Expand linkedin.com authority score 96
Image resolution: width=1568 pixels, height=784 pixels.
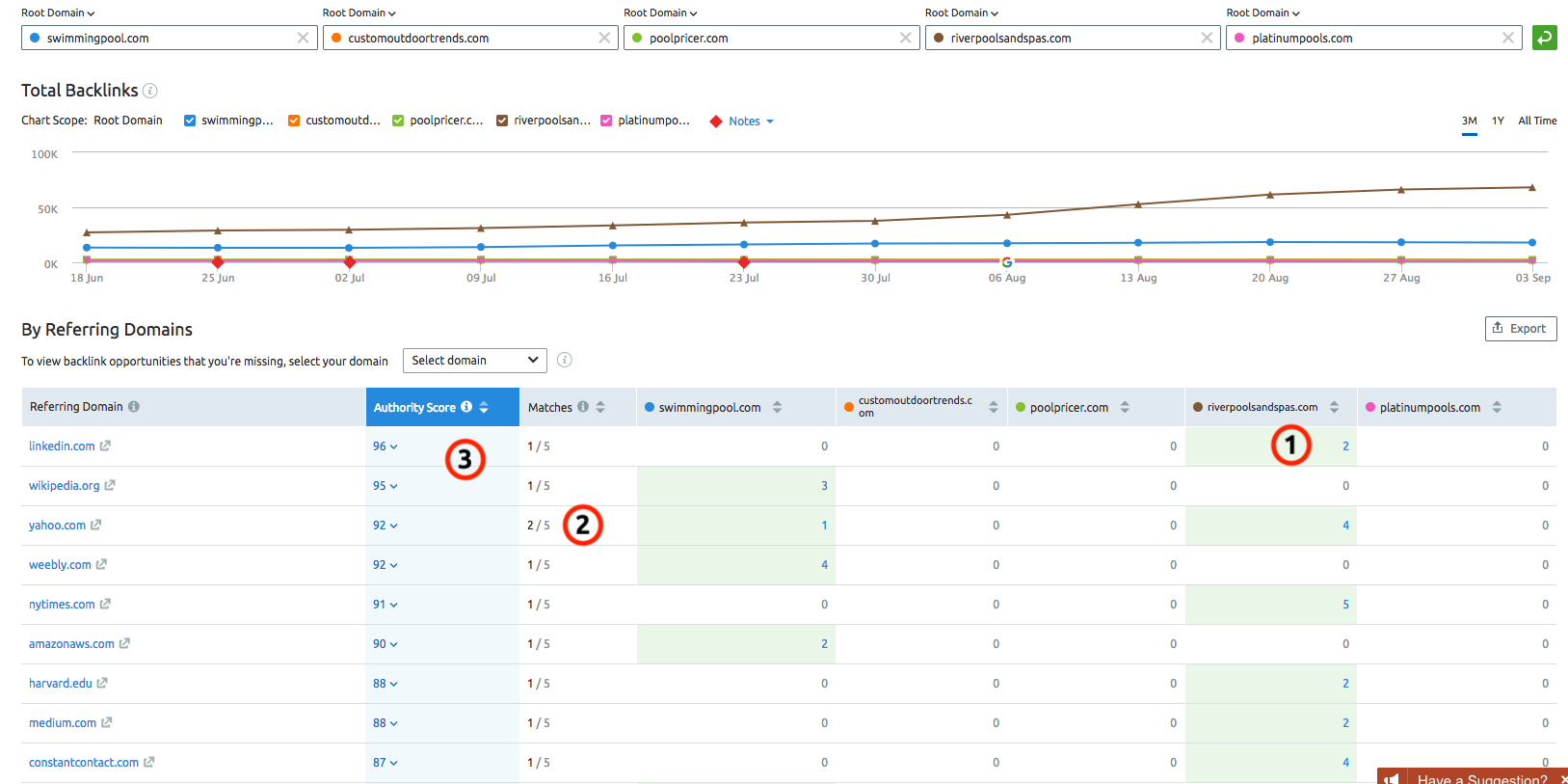pyautogui.click(x=385, y=446)
